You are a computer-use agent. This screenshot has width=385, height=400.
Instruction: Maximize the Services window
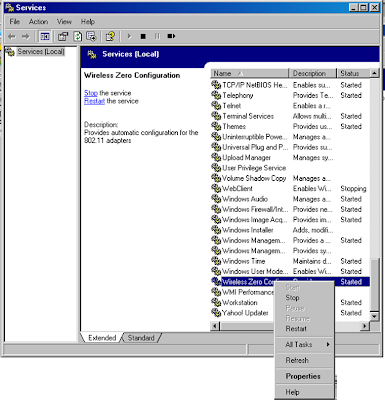[364, 7]
